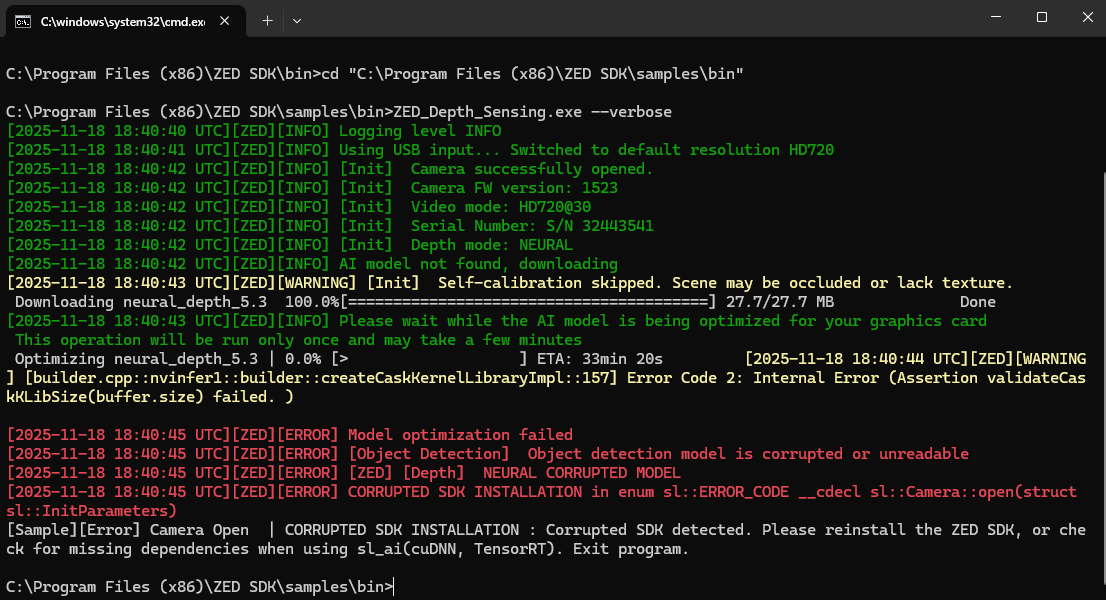Click the neural_depth_5.3 download progress bar

528,302
